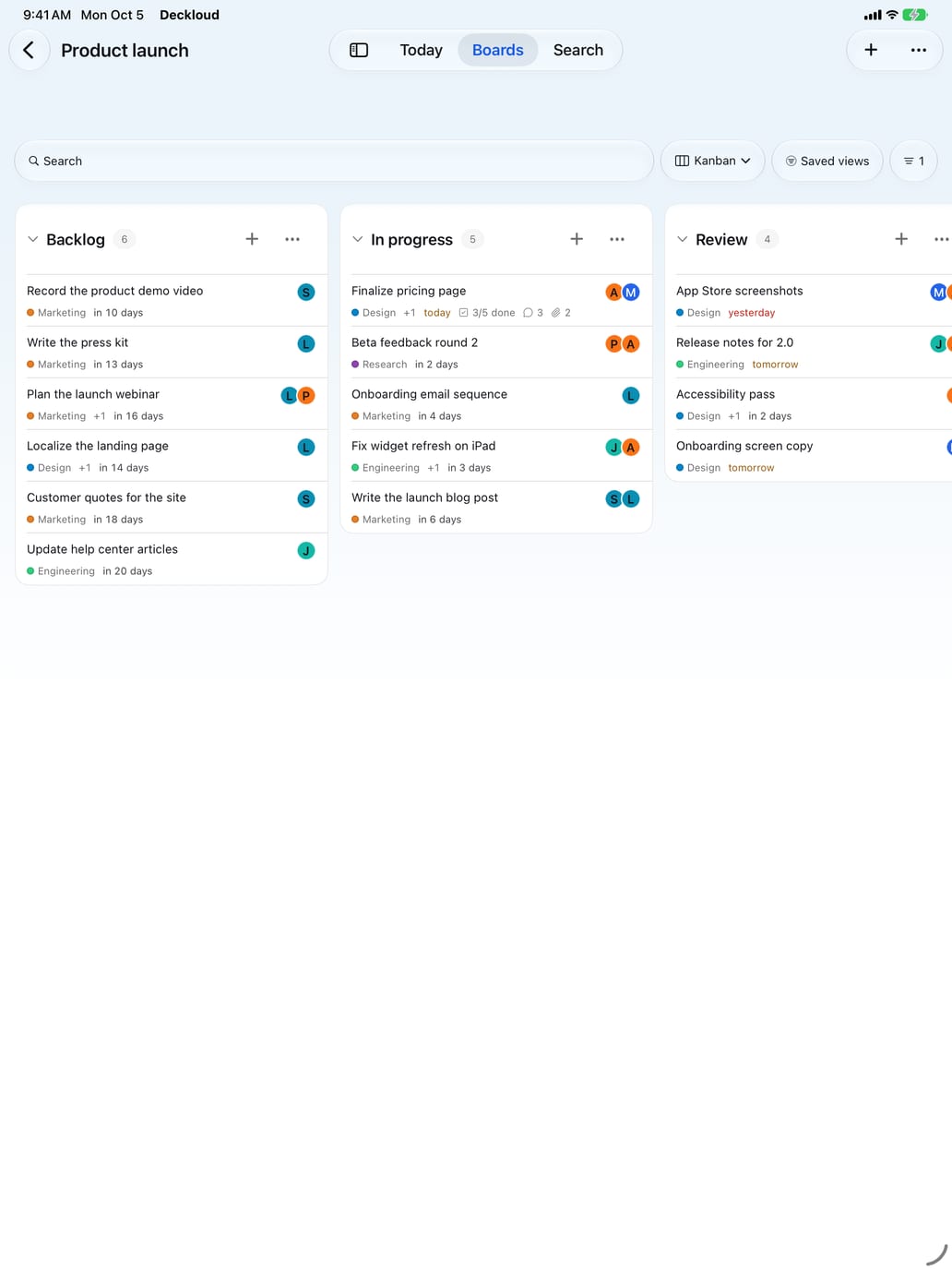
Task: Open Write the press kit card
Action: click(172, 353)
